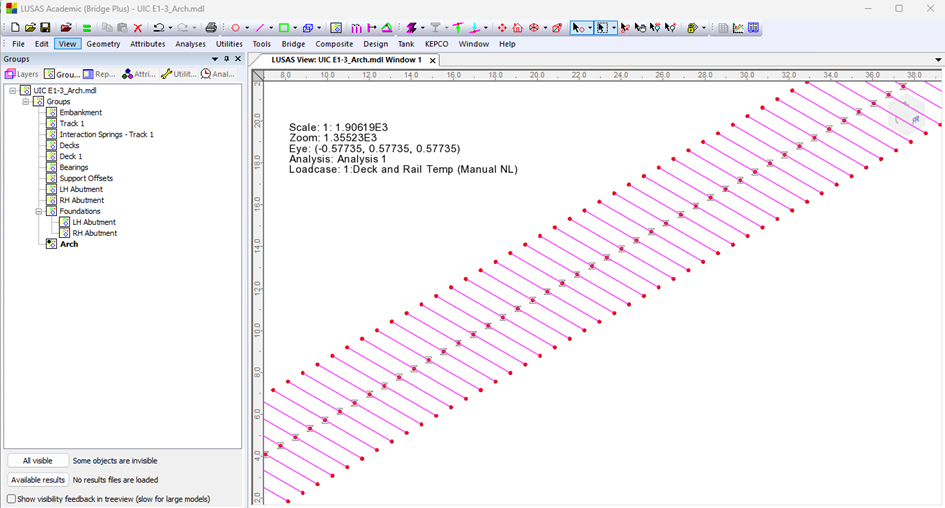Collapse the Groups tree node
Image resolution: width=945 pixels, height=508 pixels.
(26, 102)
